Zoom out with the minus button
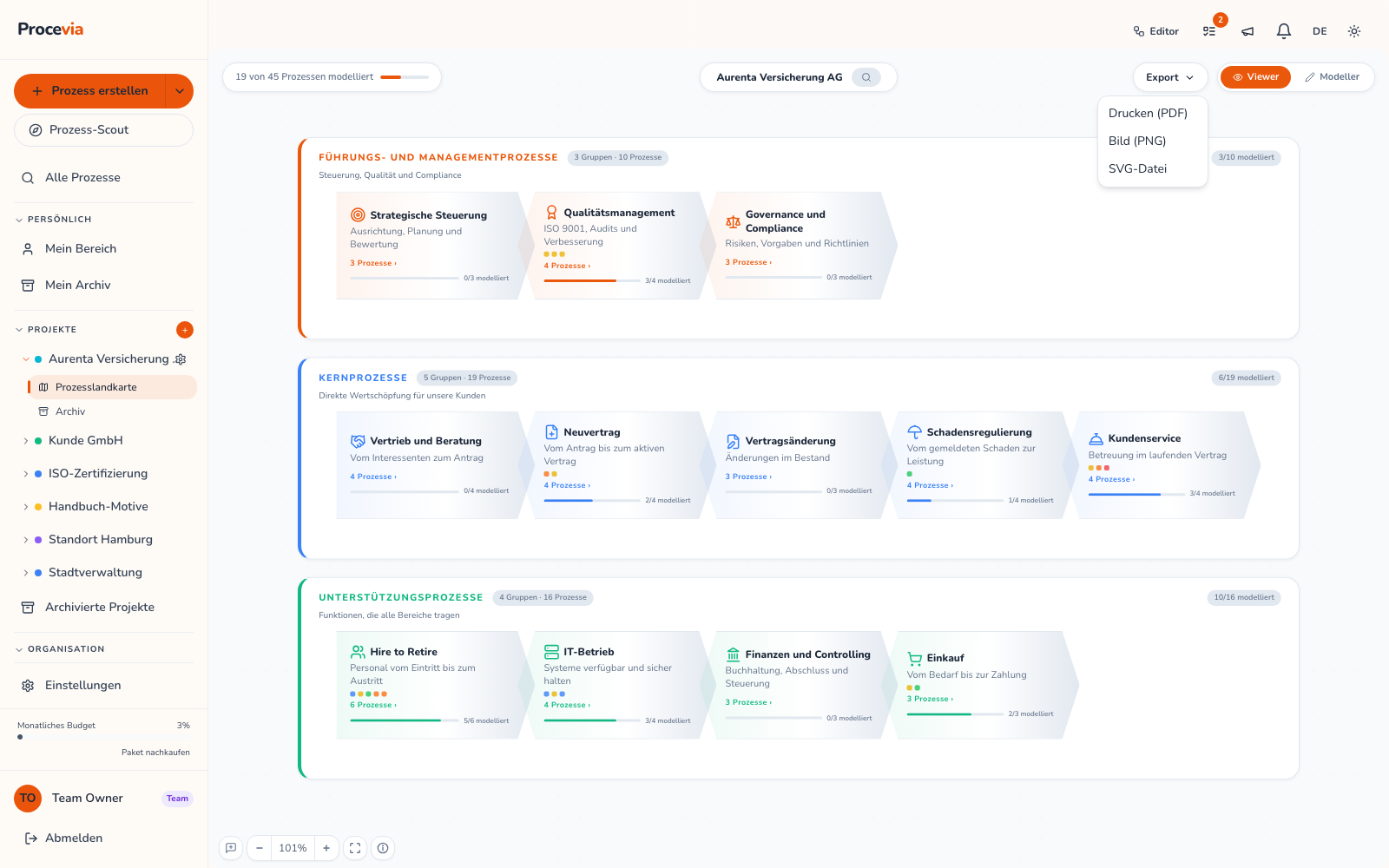This screenshot has width=1389, height=868. point(259,848)
